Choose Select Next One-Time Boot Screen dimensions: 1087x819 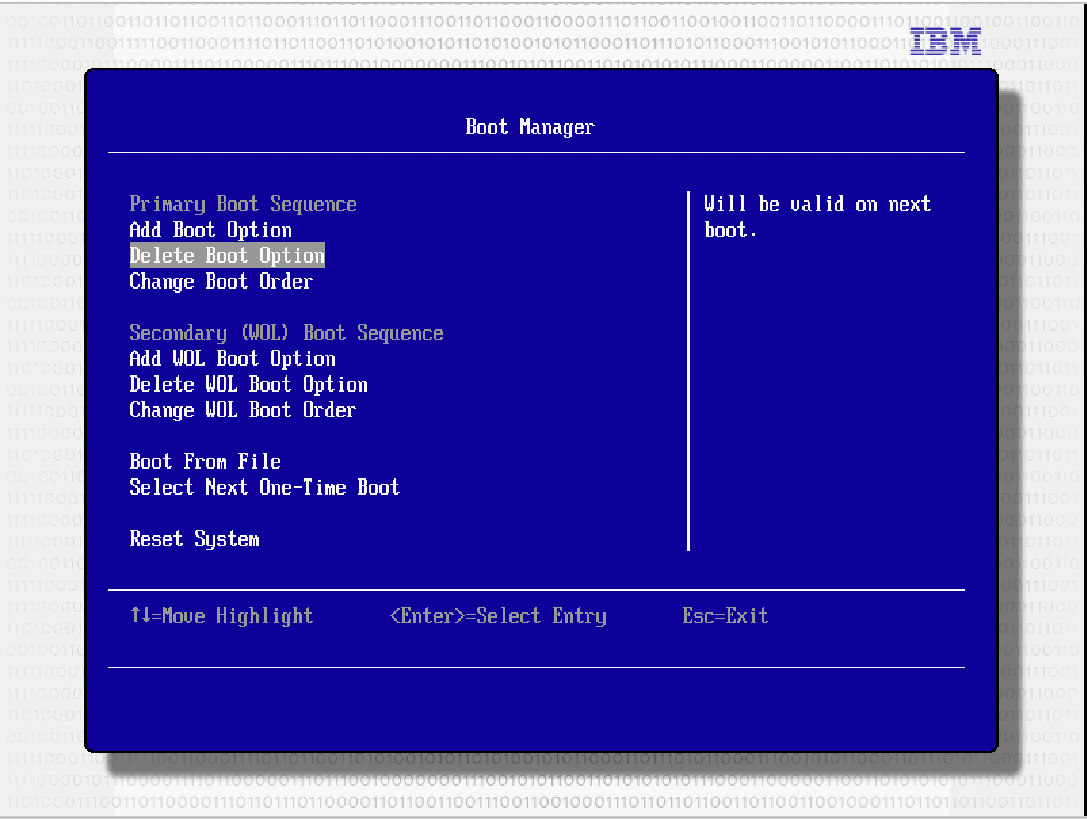[x=264, y=487]
